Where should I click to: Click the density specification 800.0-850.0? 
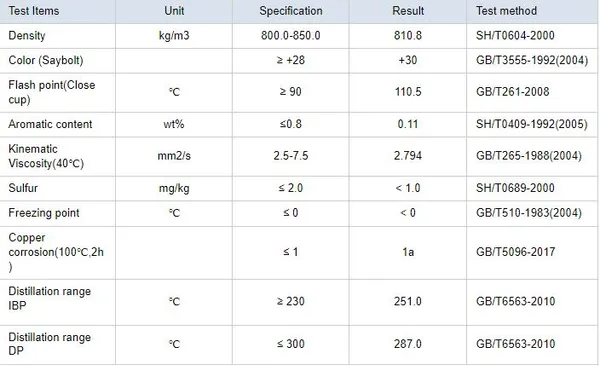[x=291, y=36]
